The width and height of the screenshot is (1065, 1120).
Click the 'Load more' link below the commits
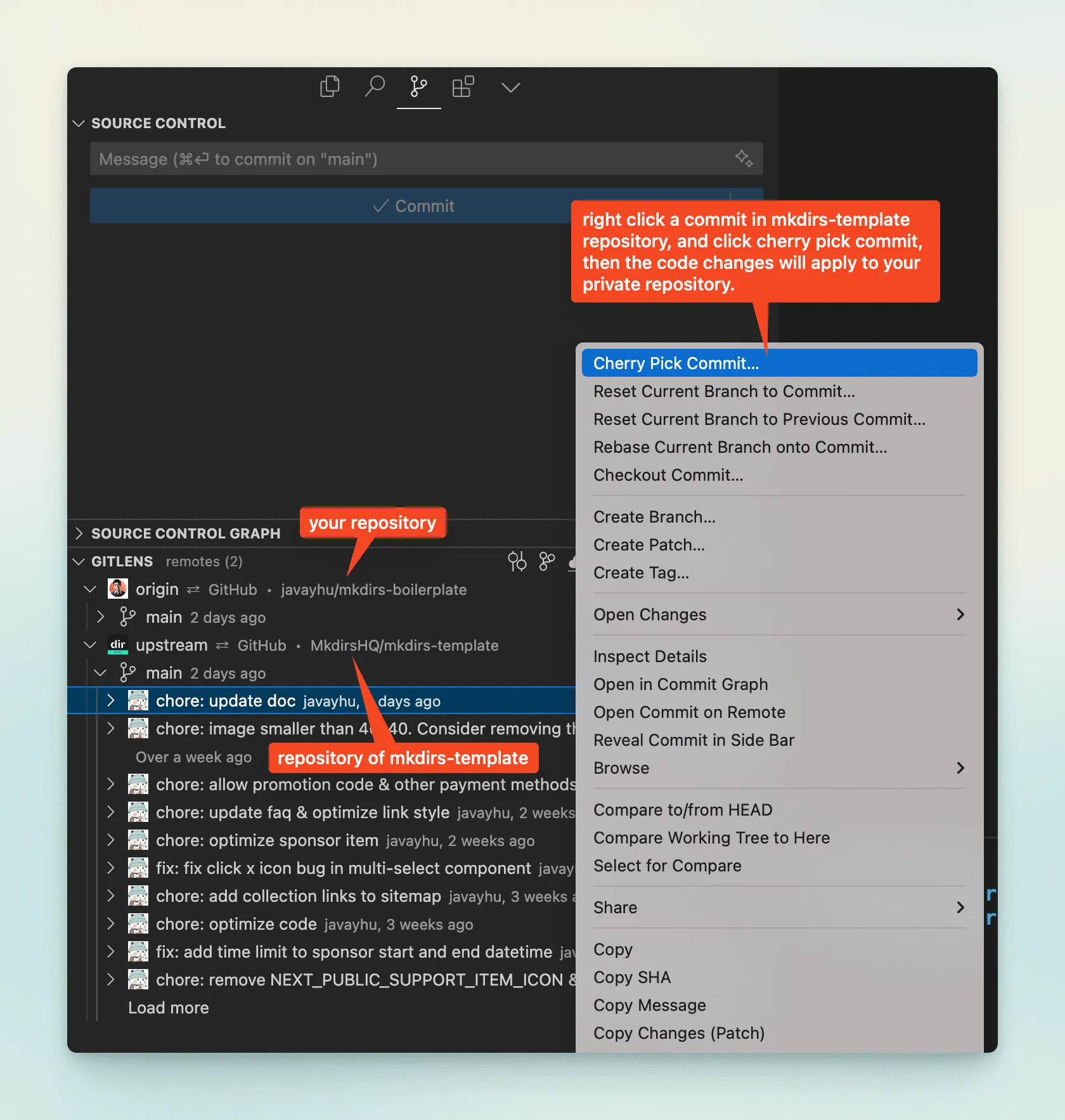point(168,1008)
